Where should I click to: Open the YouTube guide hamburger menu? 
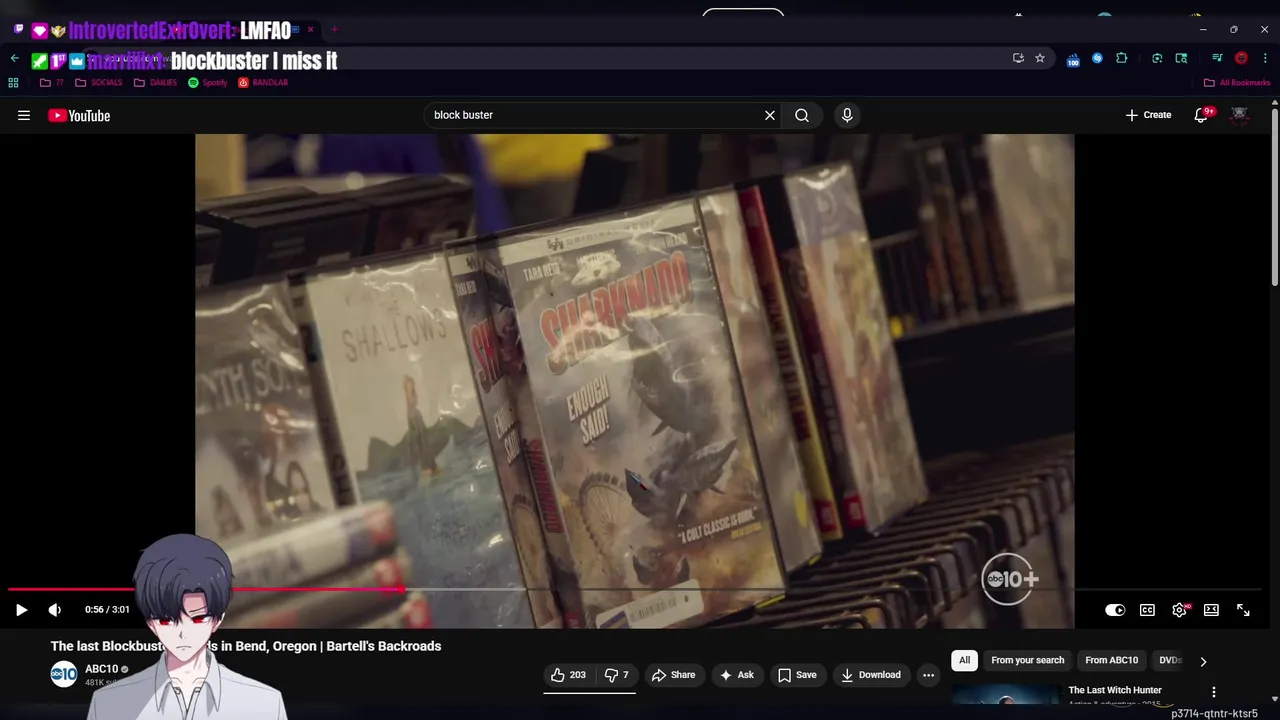[24, 115]
